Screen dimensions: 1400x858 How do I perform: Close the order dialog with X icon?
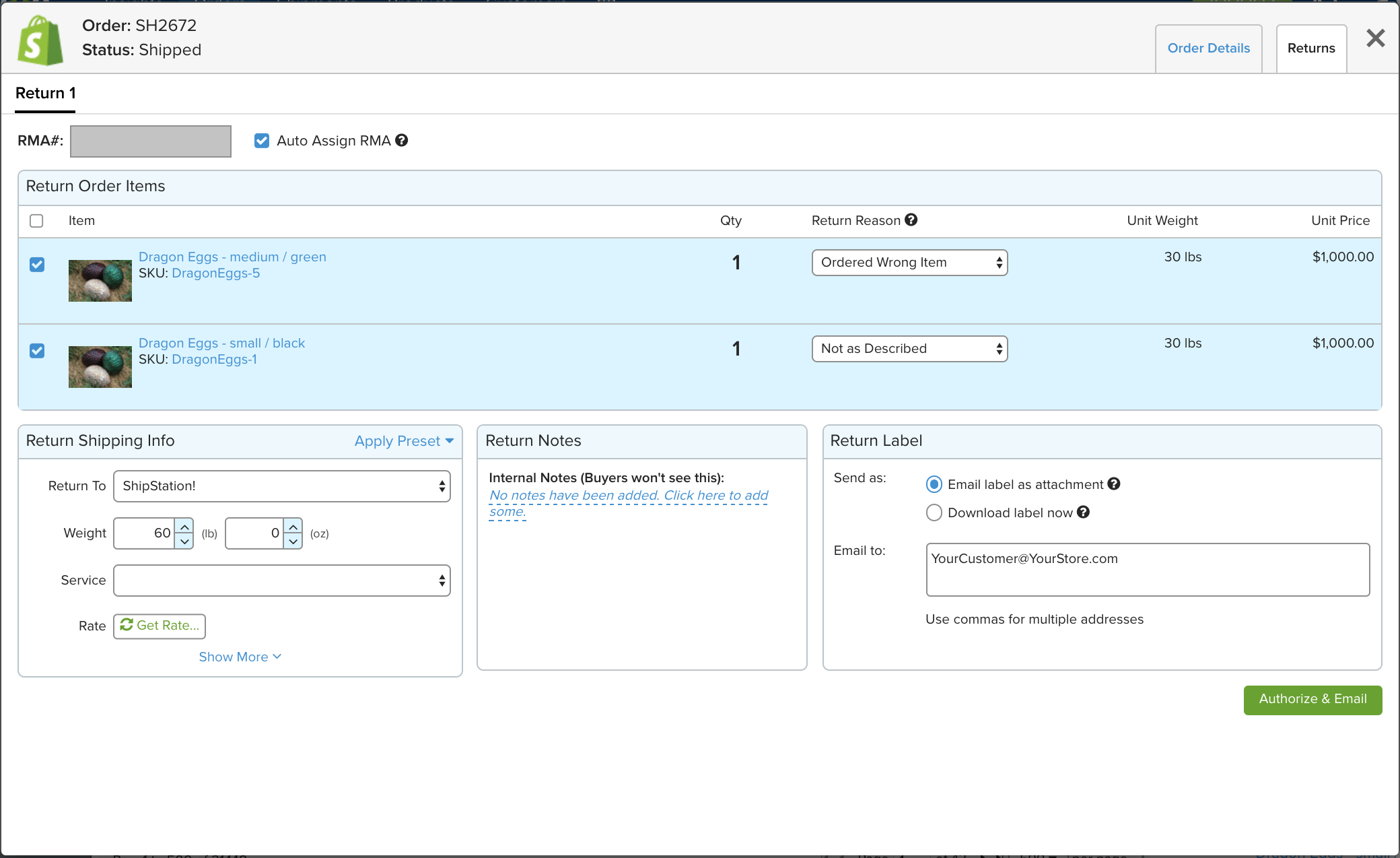tap(1375, 38)
